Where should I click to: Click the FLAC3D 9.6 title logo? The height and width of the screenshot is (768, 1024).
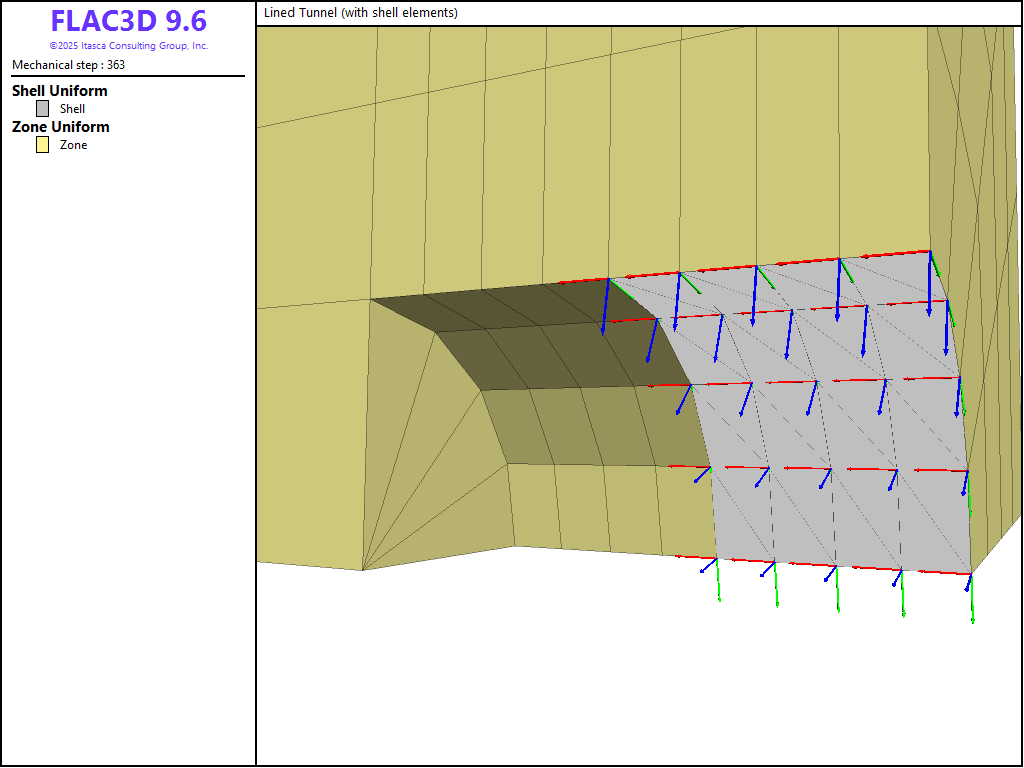128,22
